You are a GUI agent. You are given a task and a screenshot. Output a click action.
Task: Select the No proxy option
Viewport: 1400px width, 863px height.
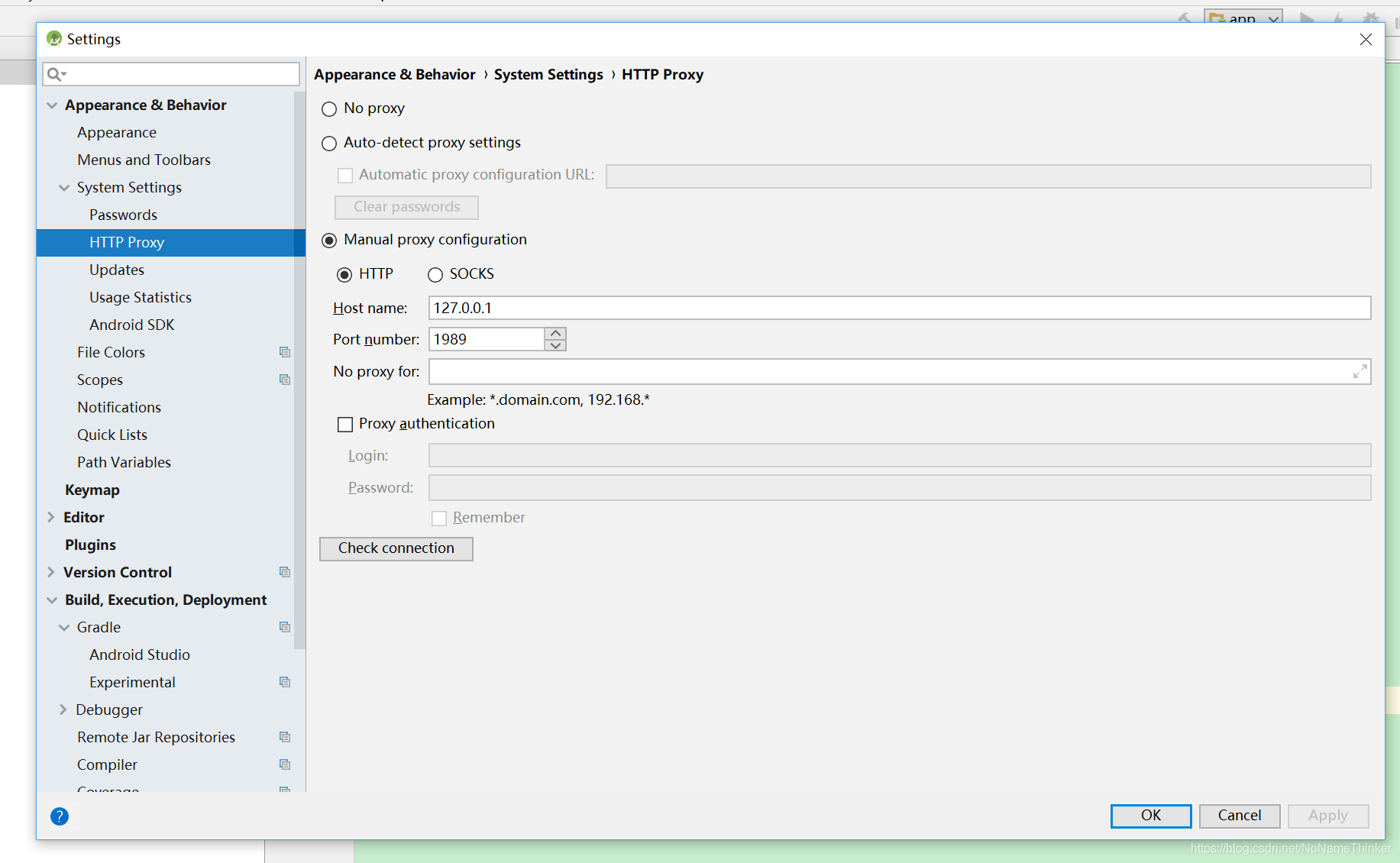click(x=329, y=109)
